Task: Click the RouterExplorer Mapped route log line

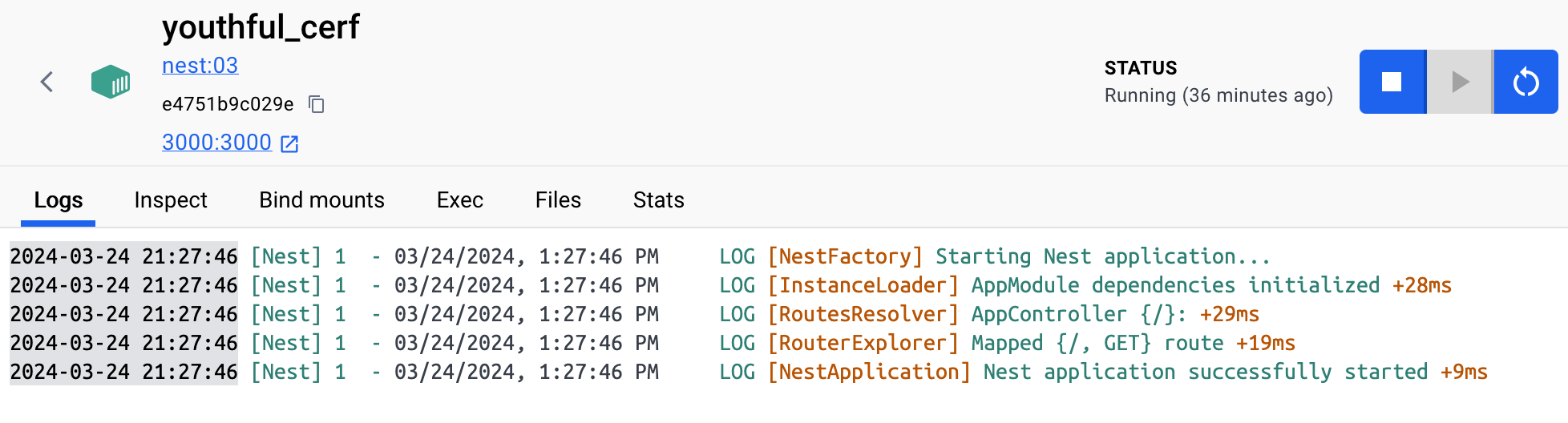Action: (x=653, y=343)
